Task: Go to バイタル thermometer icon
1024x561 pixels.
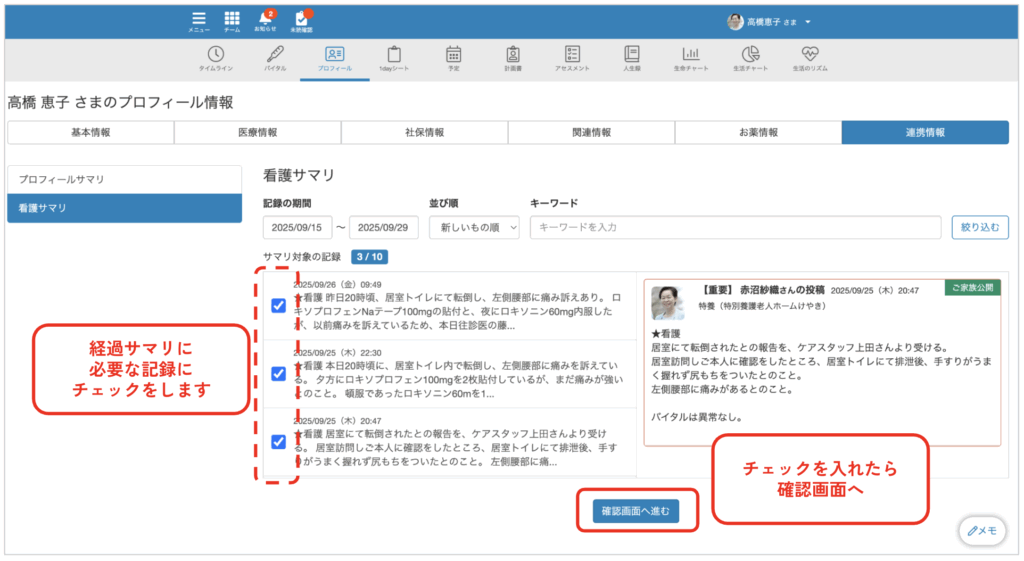Action: pyautogui.click(x=275, y=57)
